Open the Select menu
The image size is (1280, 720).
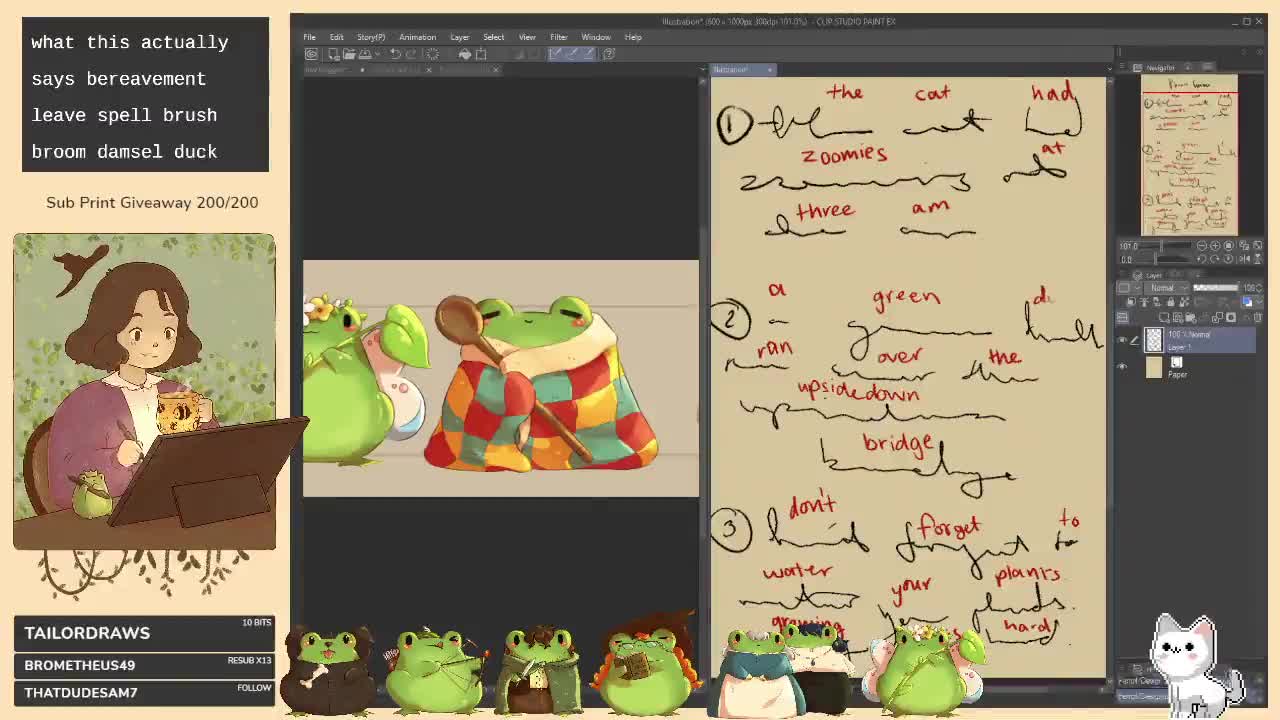click(x=494, y=37)
